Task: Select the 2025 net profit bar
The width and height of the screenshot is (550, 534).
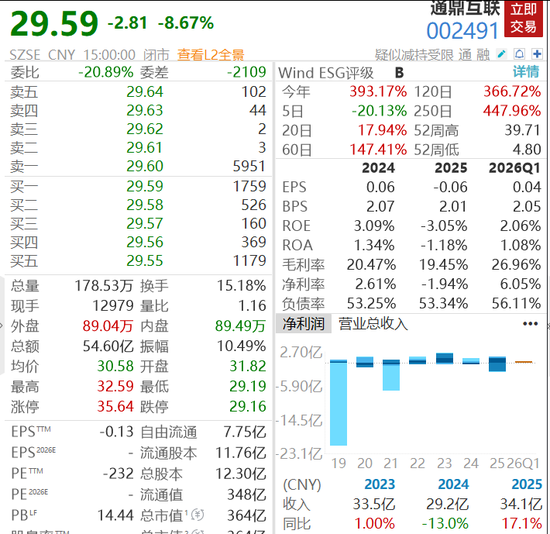Action: (x=497, y=364)
